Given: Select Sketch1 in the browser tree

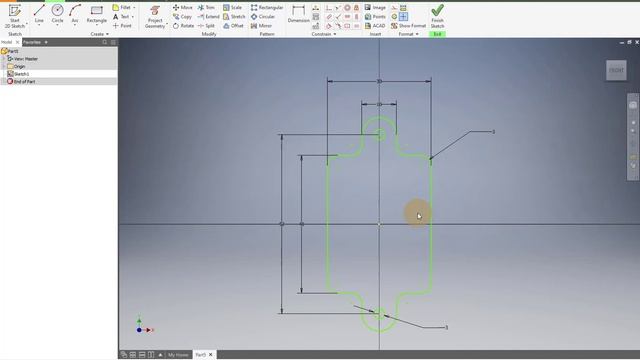Looking at the screenshot, I should [21, 74].
